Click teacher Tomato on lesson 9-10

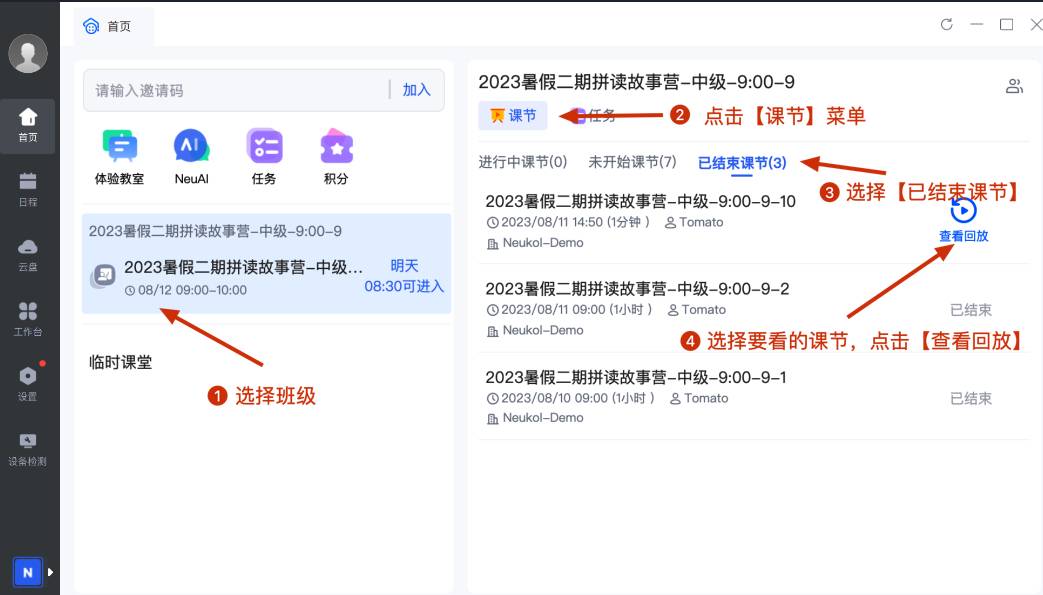(x=694, y=222)
